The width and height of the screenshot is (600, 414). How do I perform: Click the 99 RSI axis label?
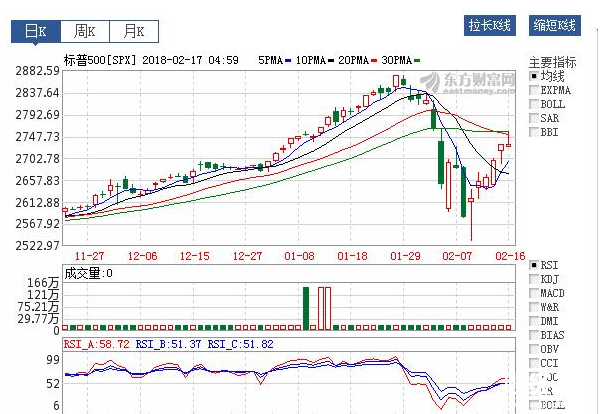click(53, 360)
